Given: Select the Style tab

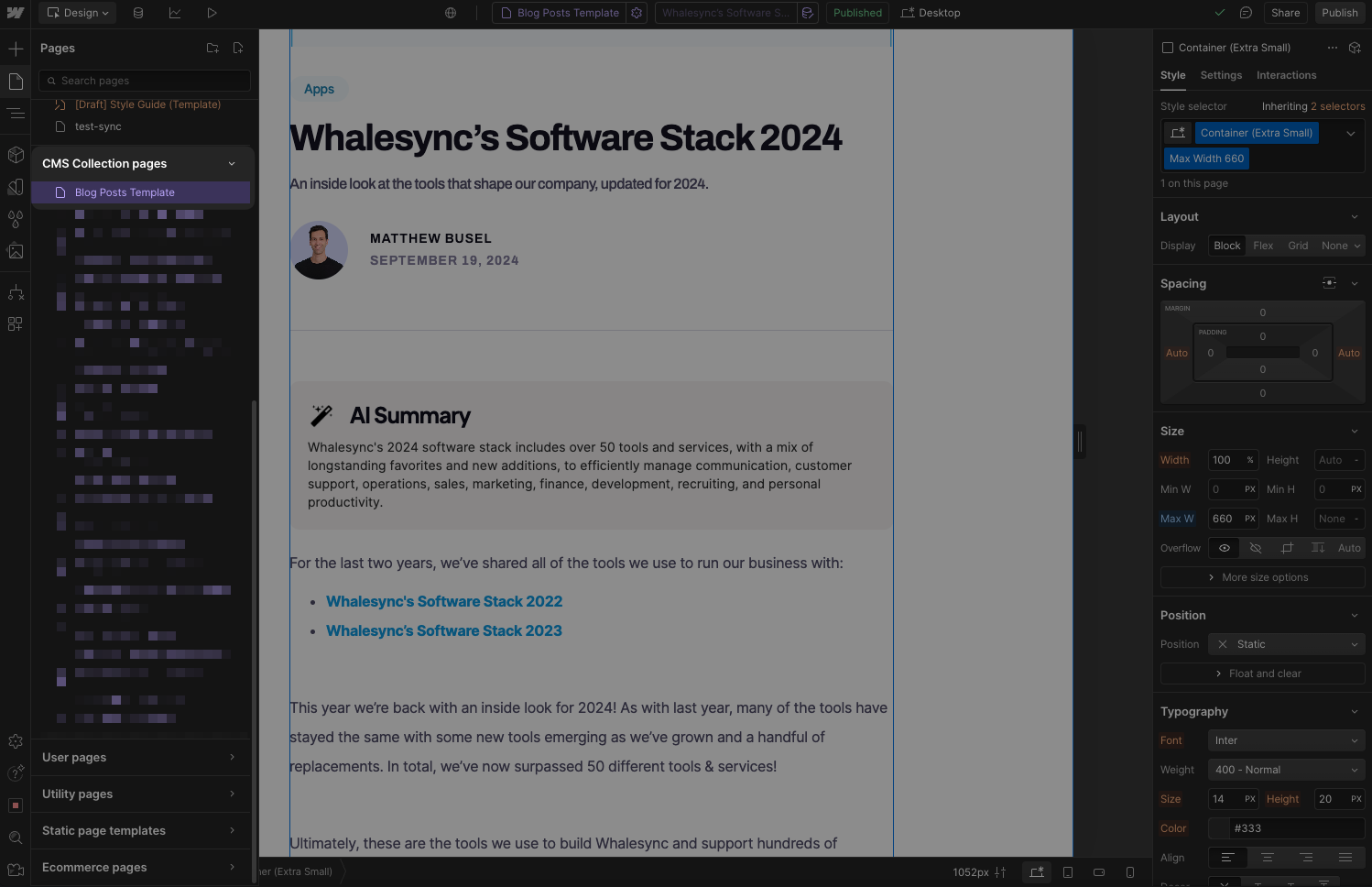Looking at the screenshot, I should click(1172, 75).
